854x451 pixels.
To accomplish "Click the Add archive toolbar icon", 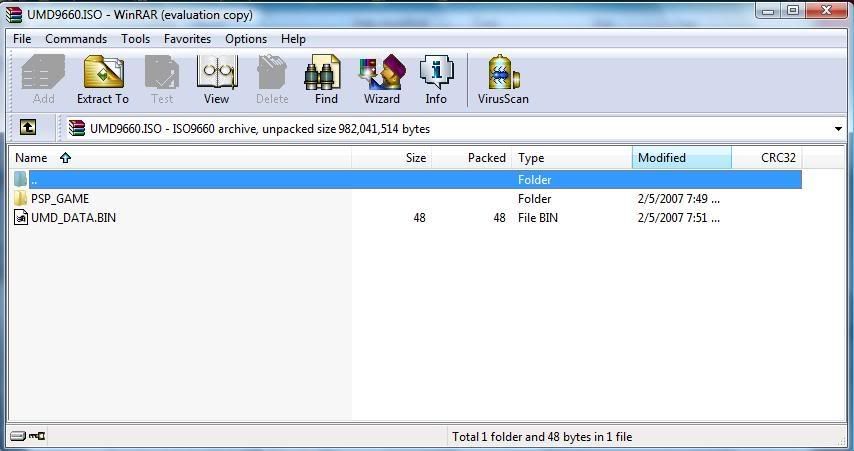I will click(43, 80).
